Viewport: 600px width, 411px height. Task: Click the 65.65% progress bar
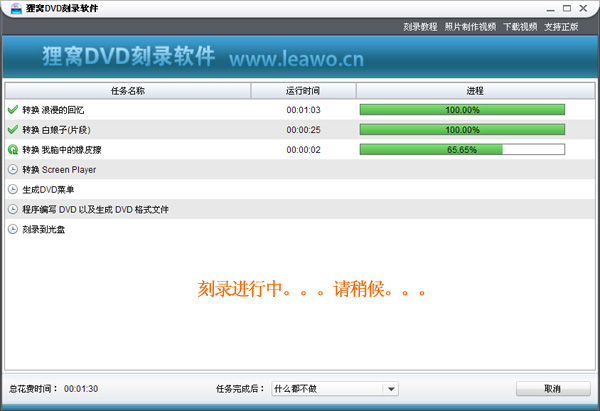point(462,150)
